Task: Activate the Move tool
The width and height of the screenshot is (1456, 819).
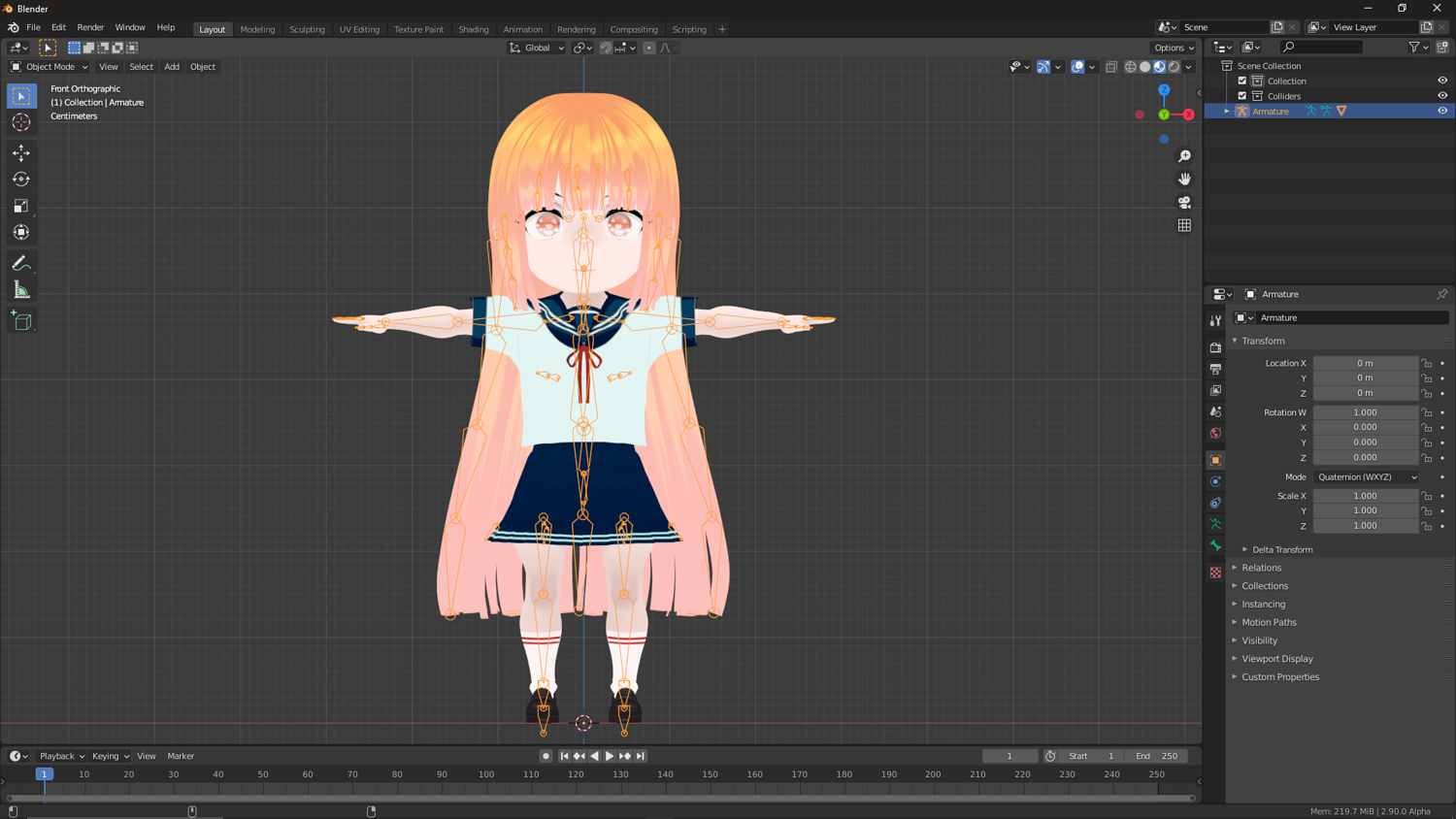Action: [21, 152]
